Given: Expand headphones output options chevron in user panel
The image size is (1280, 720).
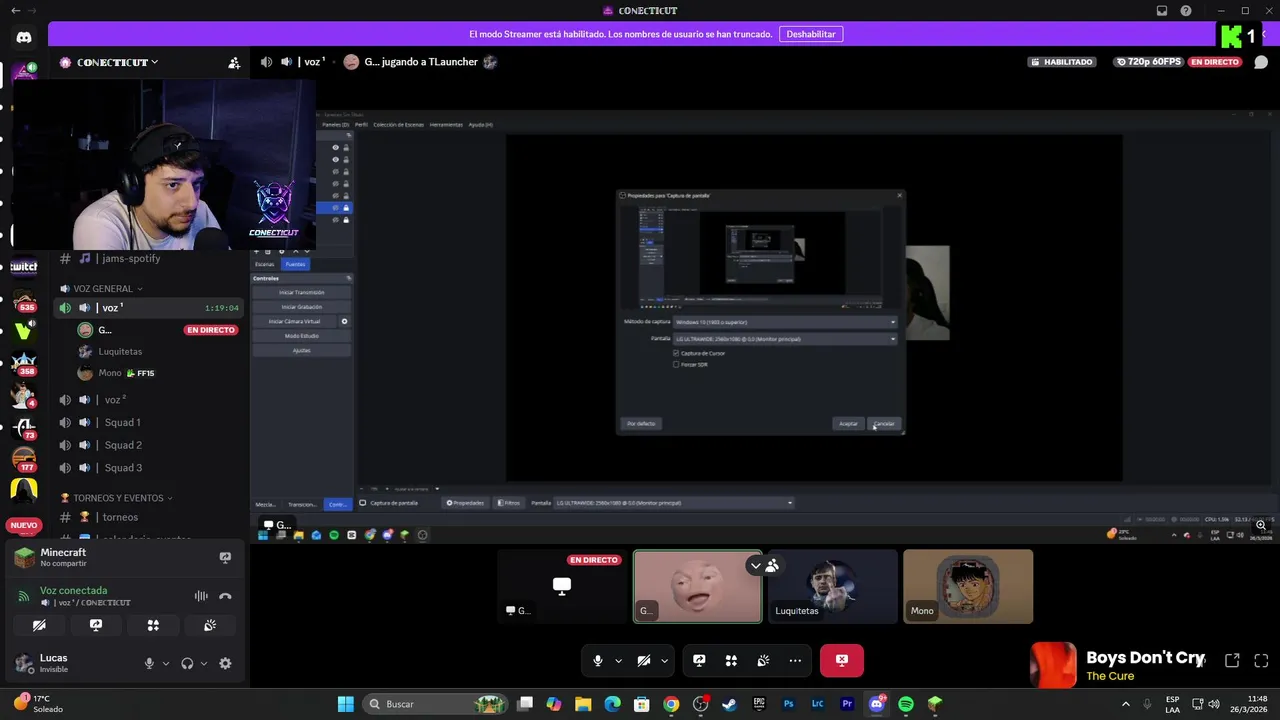Looking at the screenshot, I should point(204,663).
